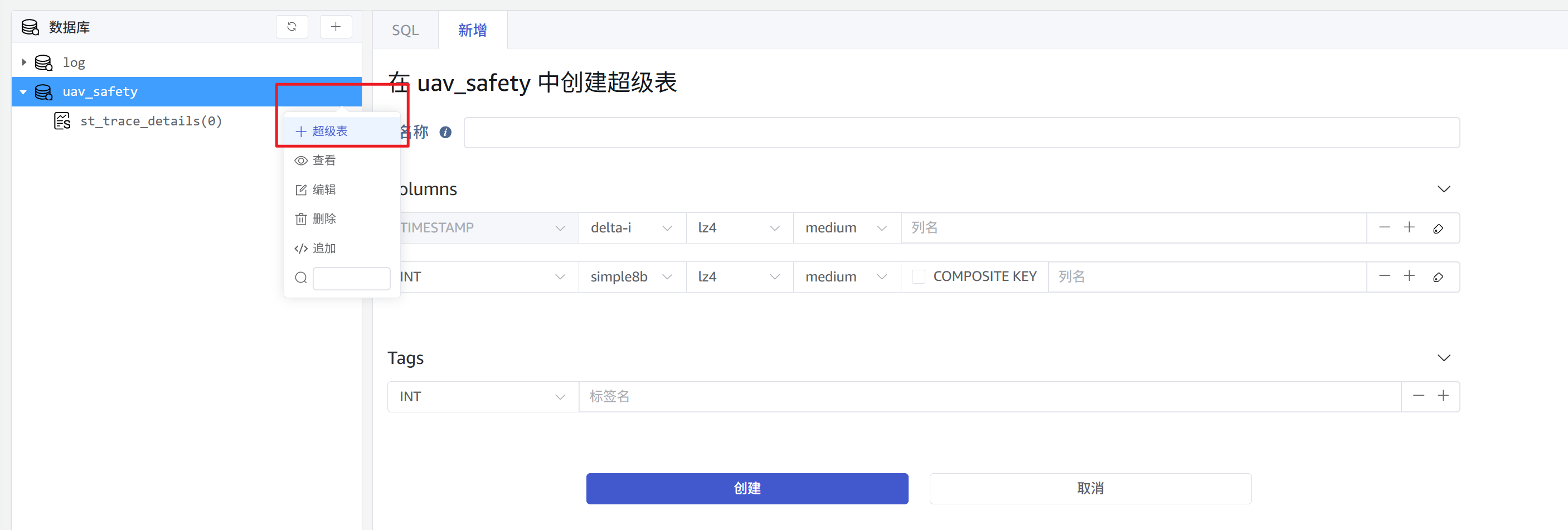This screenshot has width=1568, height=530.
Task: Click the 创建 button
Action: click(x=747, y=488)
